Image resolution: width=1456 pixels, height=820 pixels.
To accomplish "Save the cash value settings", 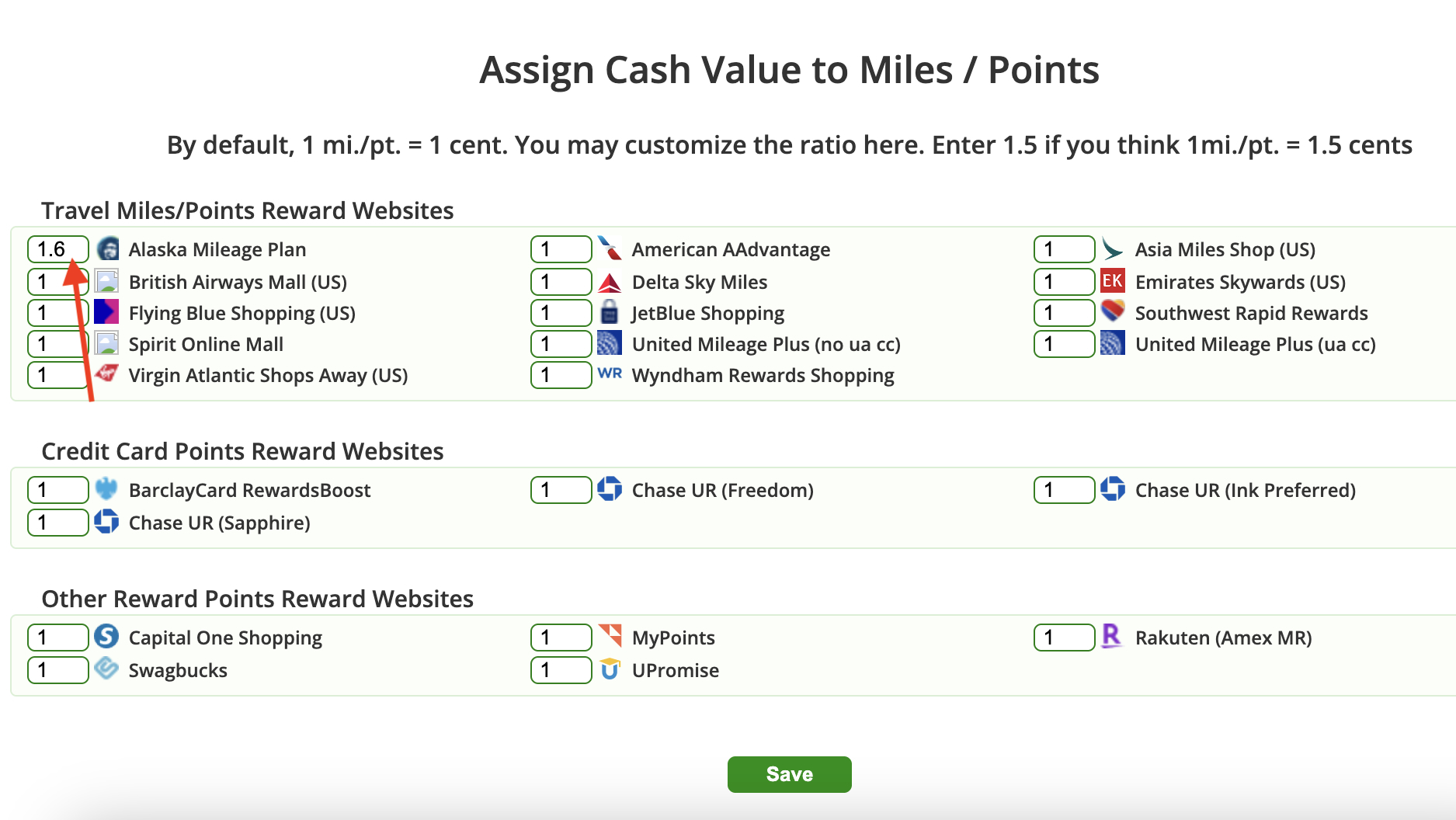I will click(789, 774).
